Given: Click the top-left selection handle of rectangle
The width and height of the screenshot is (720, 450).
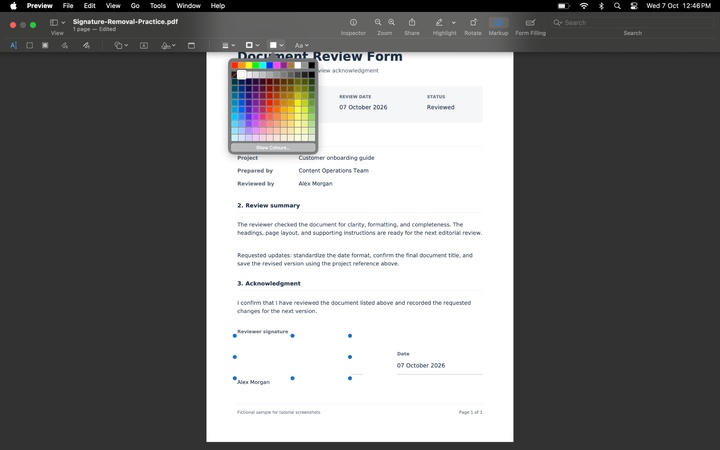Looking at the screenshot, I should tap(235, 336).
